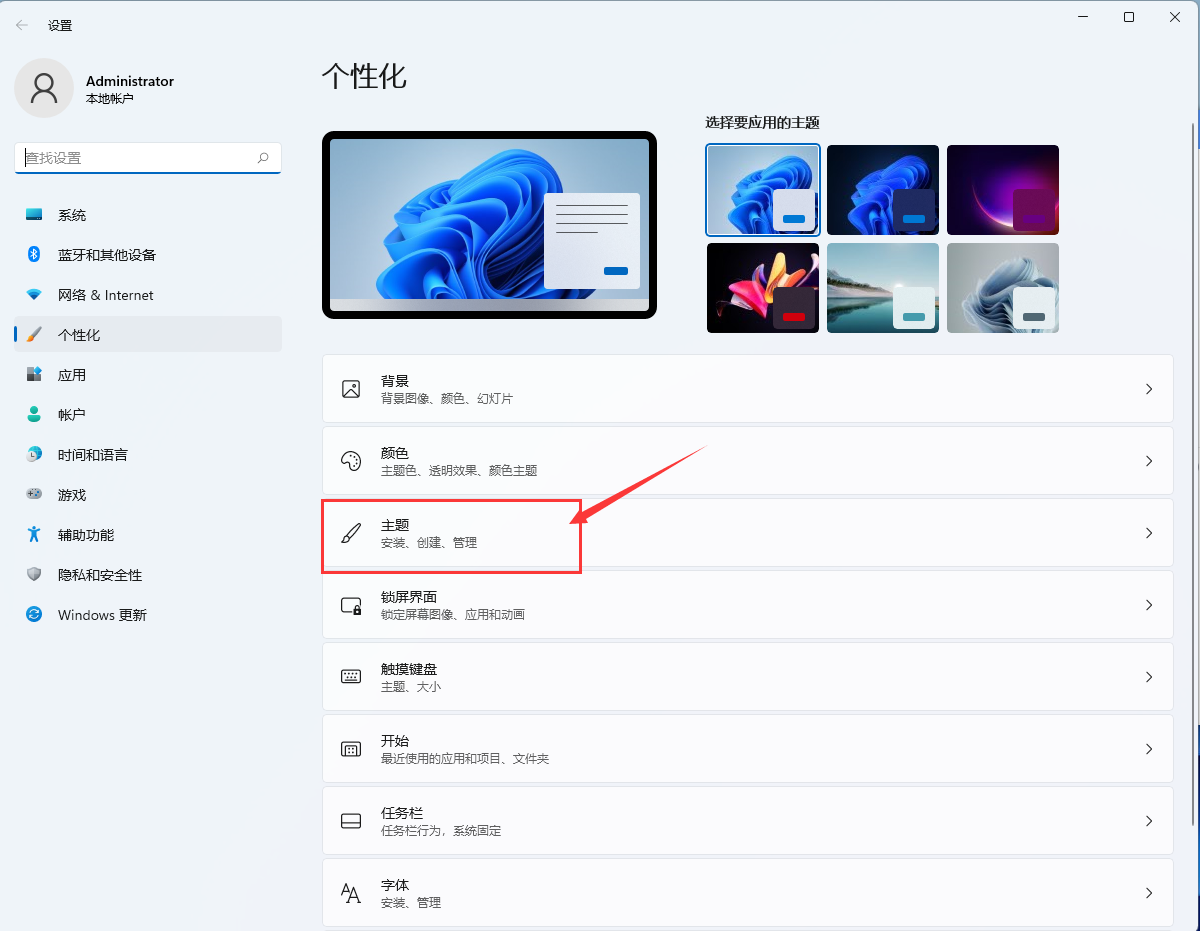Image resolution: width=1200 pixels, height=931 pixels.
Task: Open 开始 settings via its title text
Action: click(395, 741)
